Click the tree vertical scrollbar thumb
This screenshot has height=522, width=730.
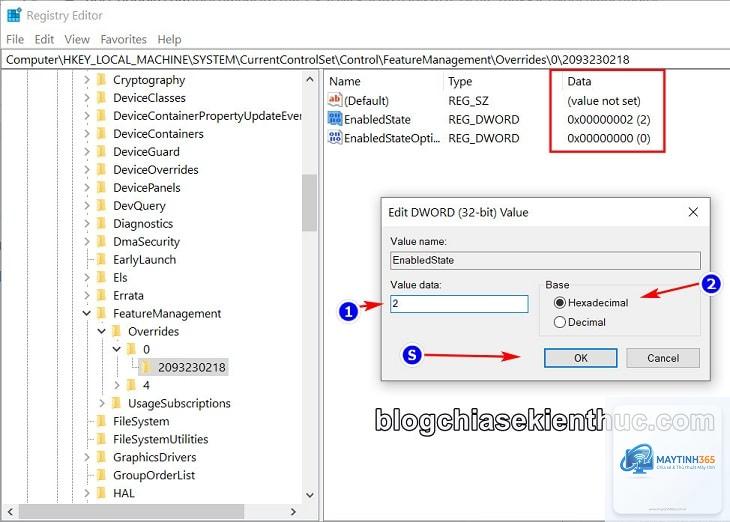[x=309, y=203]
